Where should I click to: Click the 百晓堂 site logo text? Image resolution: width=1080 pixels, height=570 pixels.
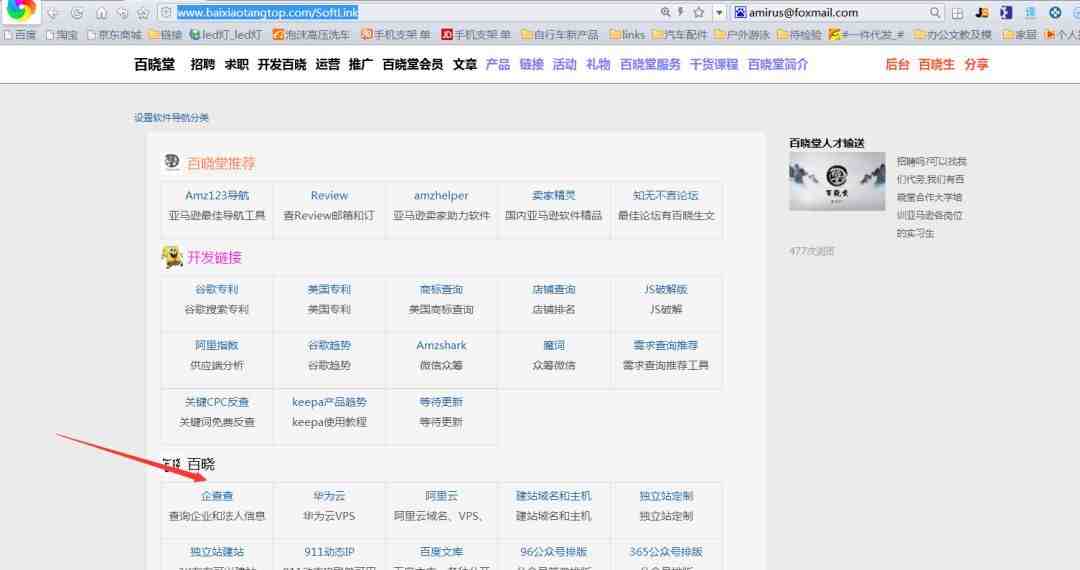point(154,64)
